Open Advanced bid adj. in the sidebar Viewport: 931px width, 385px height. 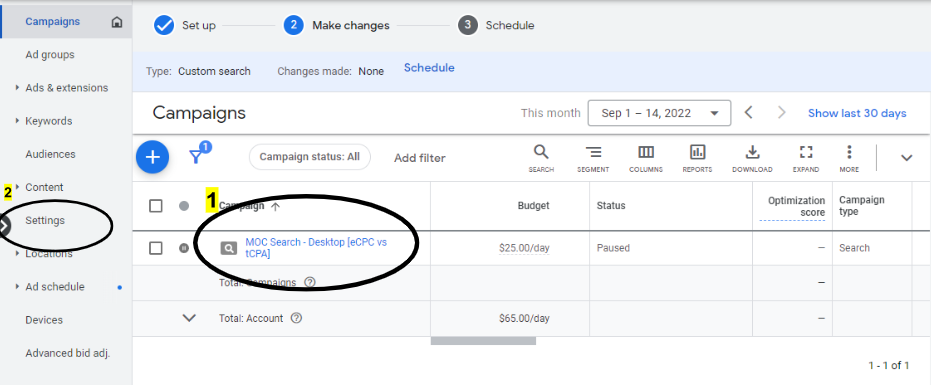click(68, 353)
